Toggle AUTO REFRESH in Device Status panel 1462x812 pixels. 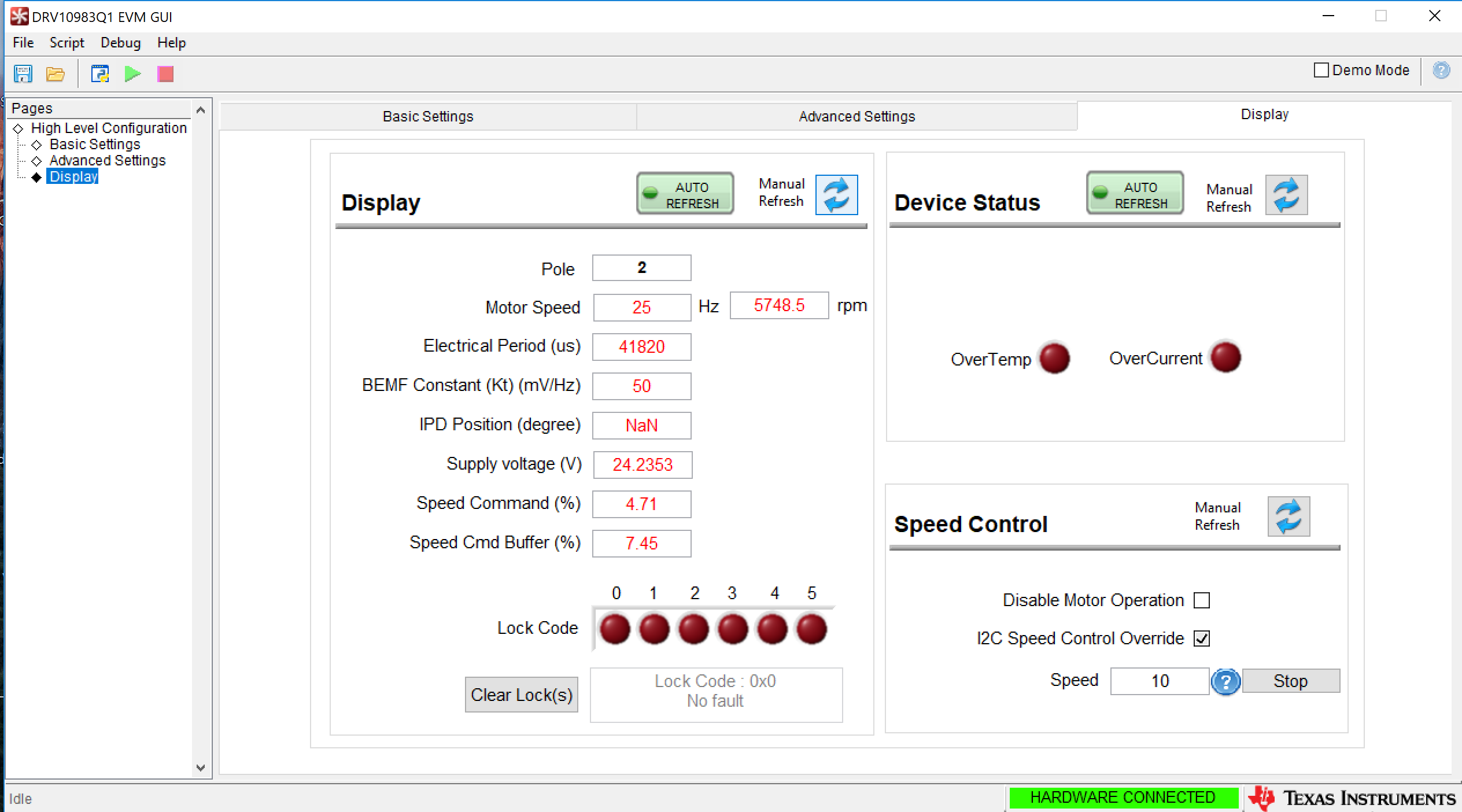[x=1135, y=193]
